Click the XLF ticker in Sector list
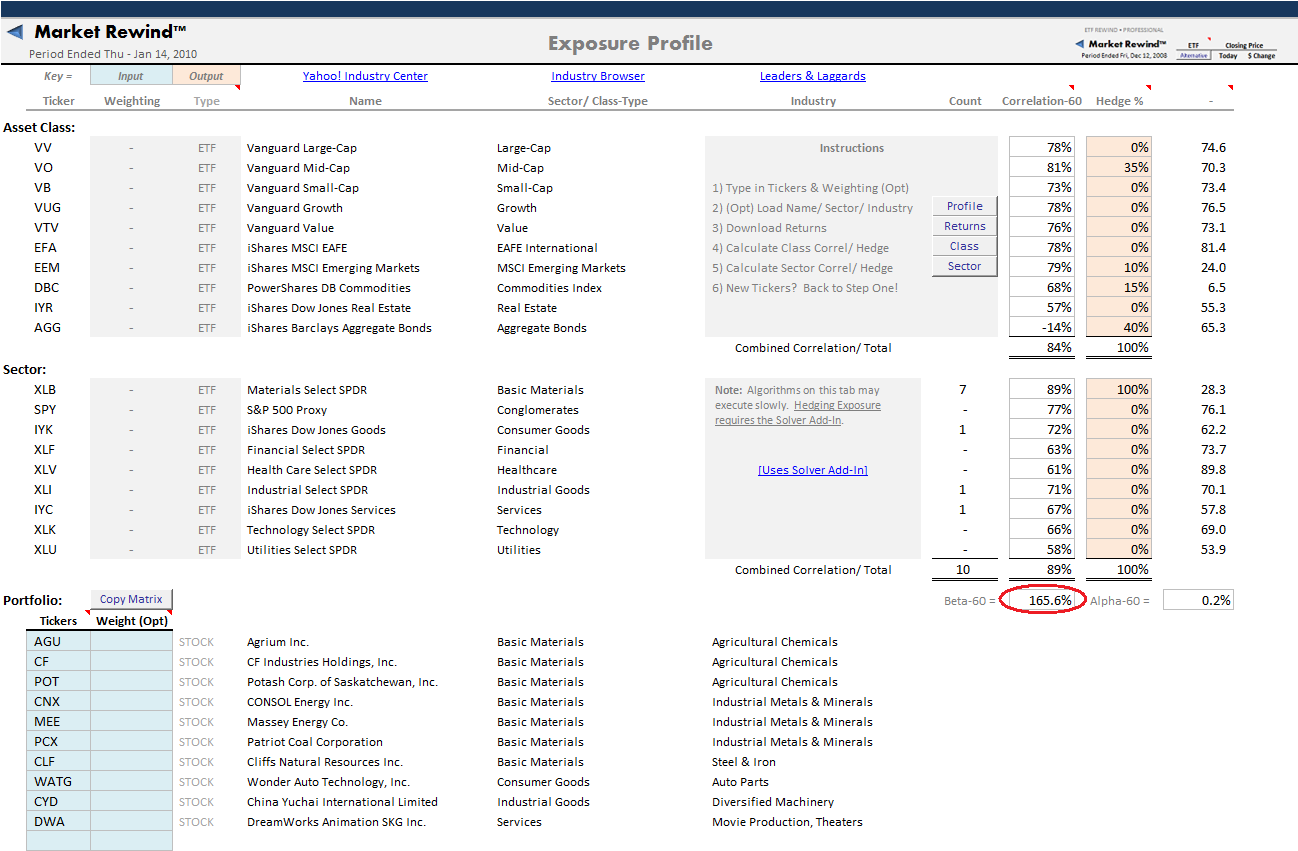This screenshot has width=1298, height=851. click(x=44, y=450)
